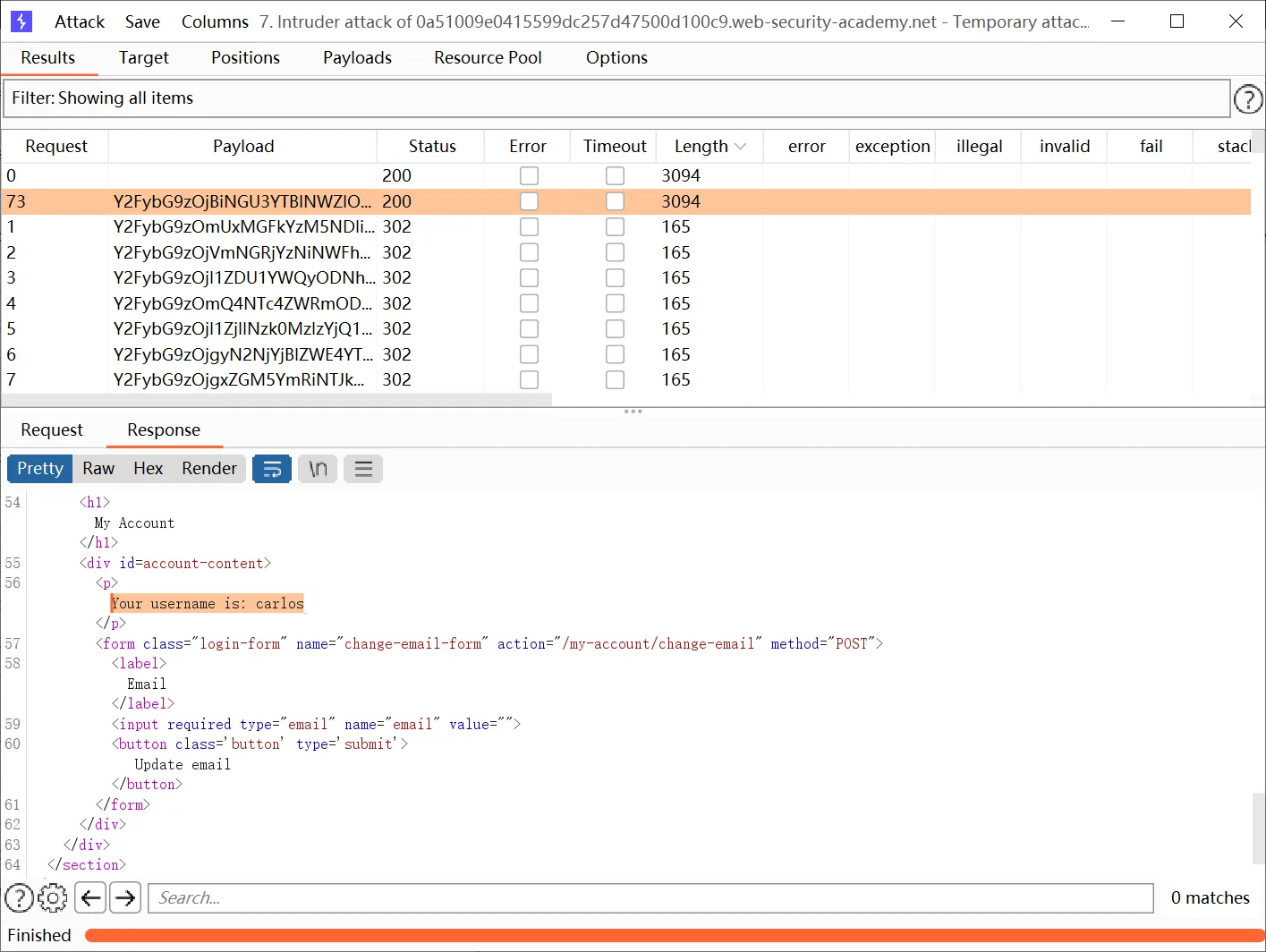Switch to the Payloads tab
This screenshot has width=1266, height=952.
(x=357, y=58)
